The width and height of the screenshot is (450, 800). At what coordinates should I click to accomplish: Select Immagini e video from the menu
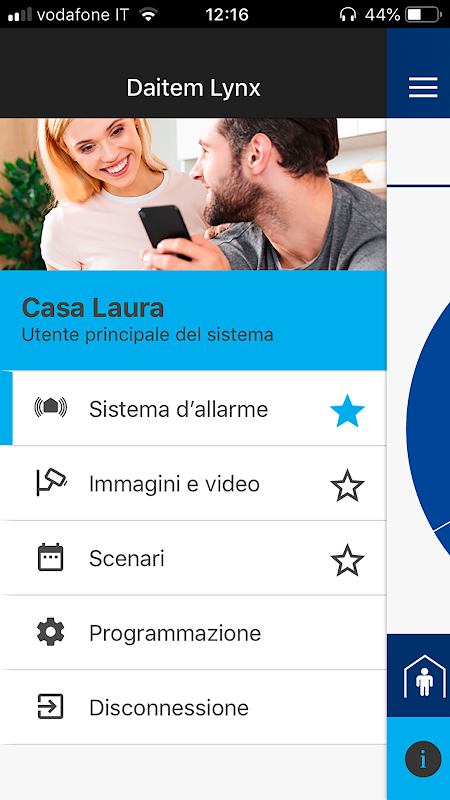(193, 483)
